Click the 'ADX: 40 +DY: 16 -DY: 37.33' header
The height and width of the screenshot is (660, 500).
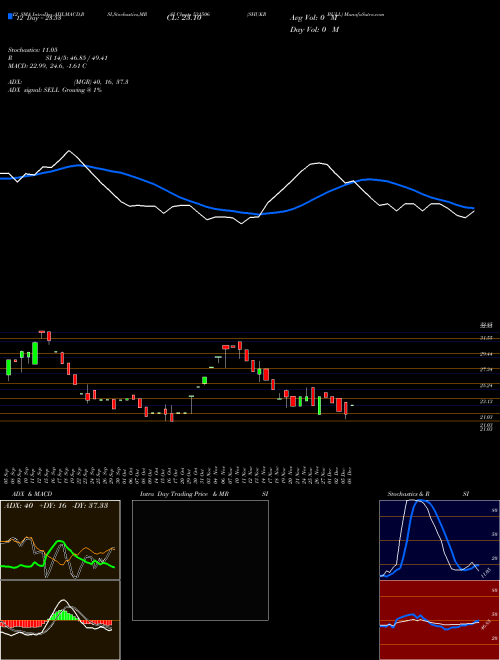click(56, 506)
